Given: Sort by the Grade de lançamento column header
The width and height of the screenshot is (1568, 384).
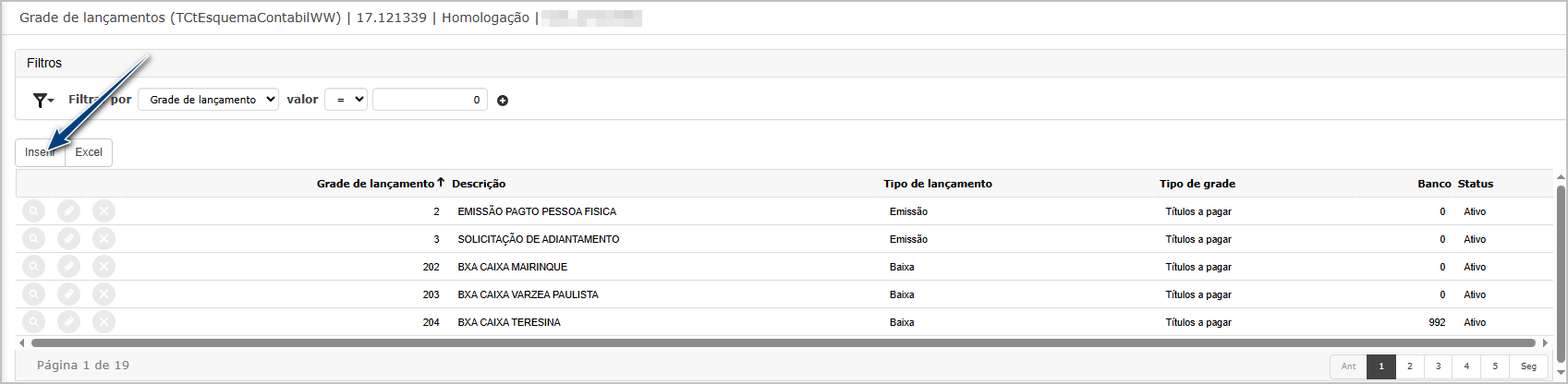Looking at the screenshot, I should [x=375, y=184].
